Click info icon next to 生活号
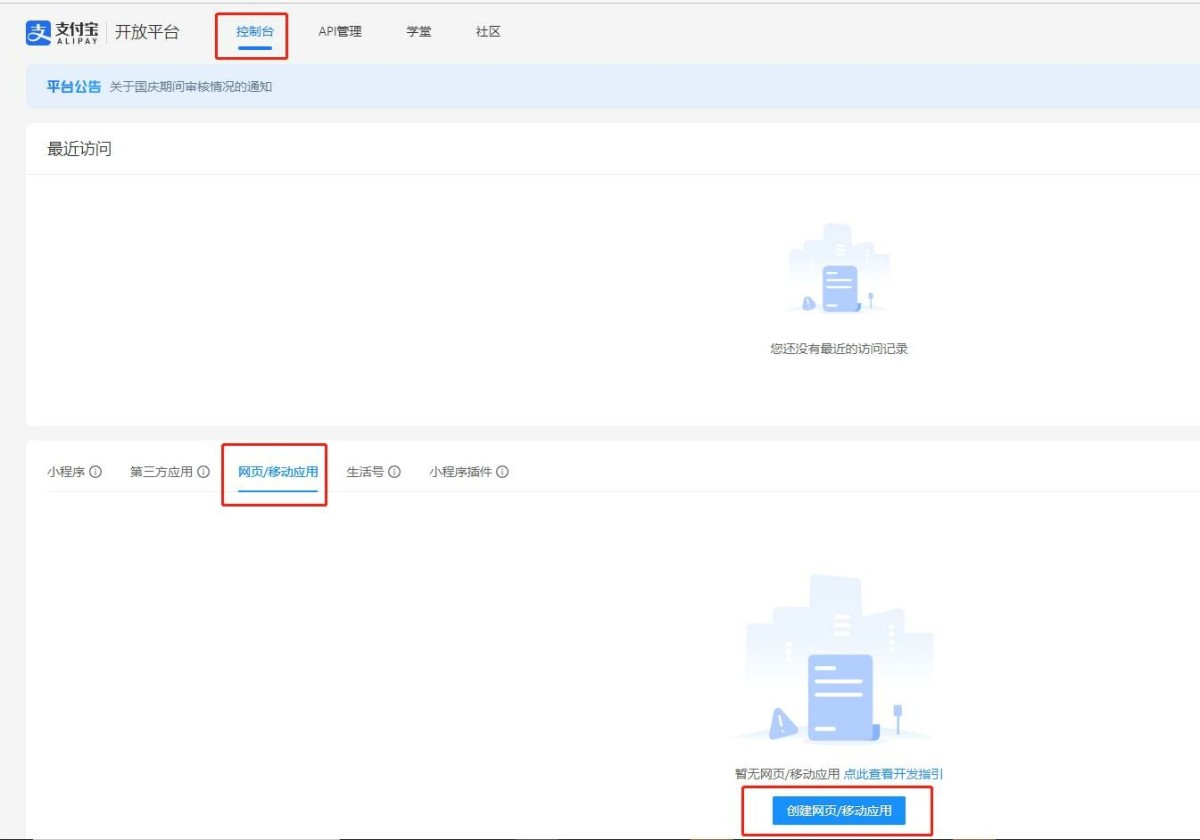This screenshot has width=1200, height=840. [394, 472]
